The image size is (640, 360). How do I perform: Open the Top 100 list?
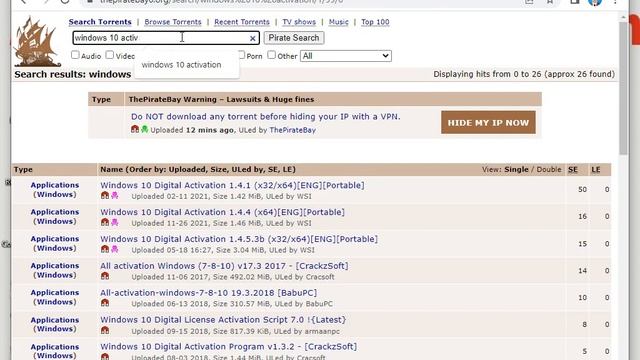tap(375, 22)
